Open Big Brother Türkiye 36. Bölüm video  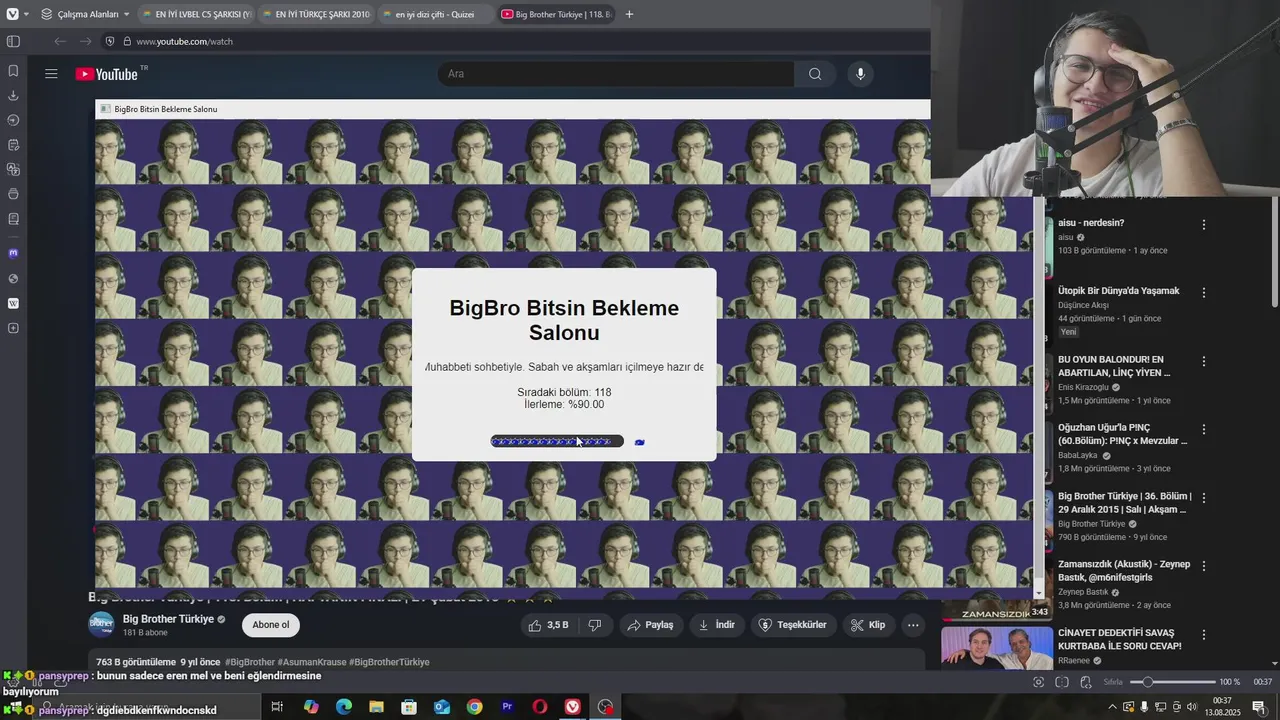[1125, 503]
